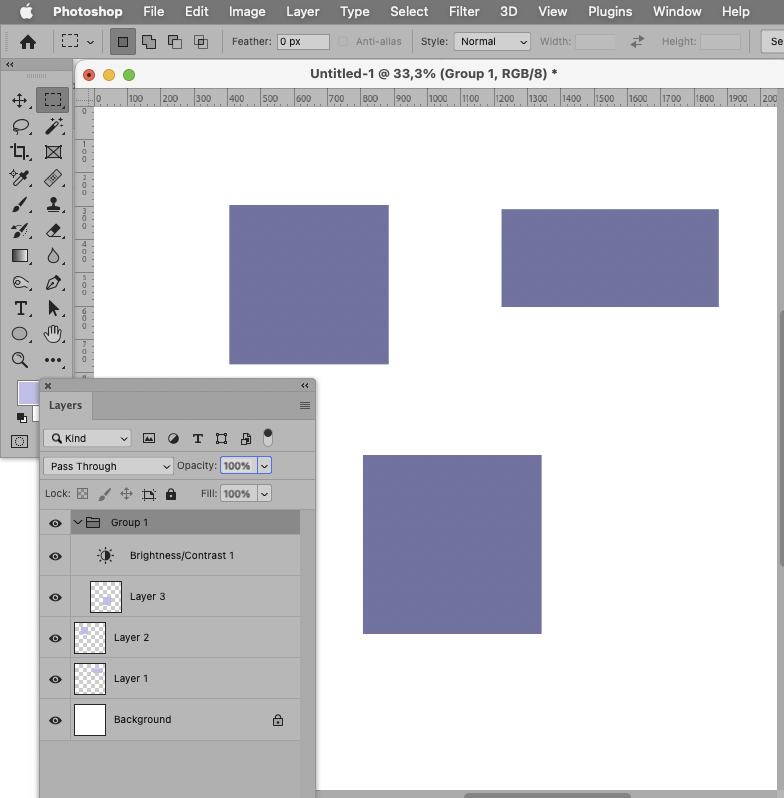This screenshot has width=784, height=798.
Task: Filter layers by shape layers icon
Action: click(x=221, y=439)
